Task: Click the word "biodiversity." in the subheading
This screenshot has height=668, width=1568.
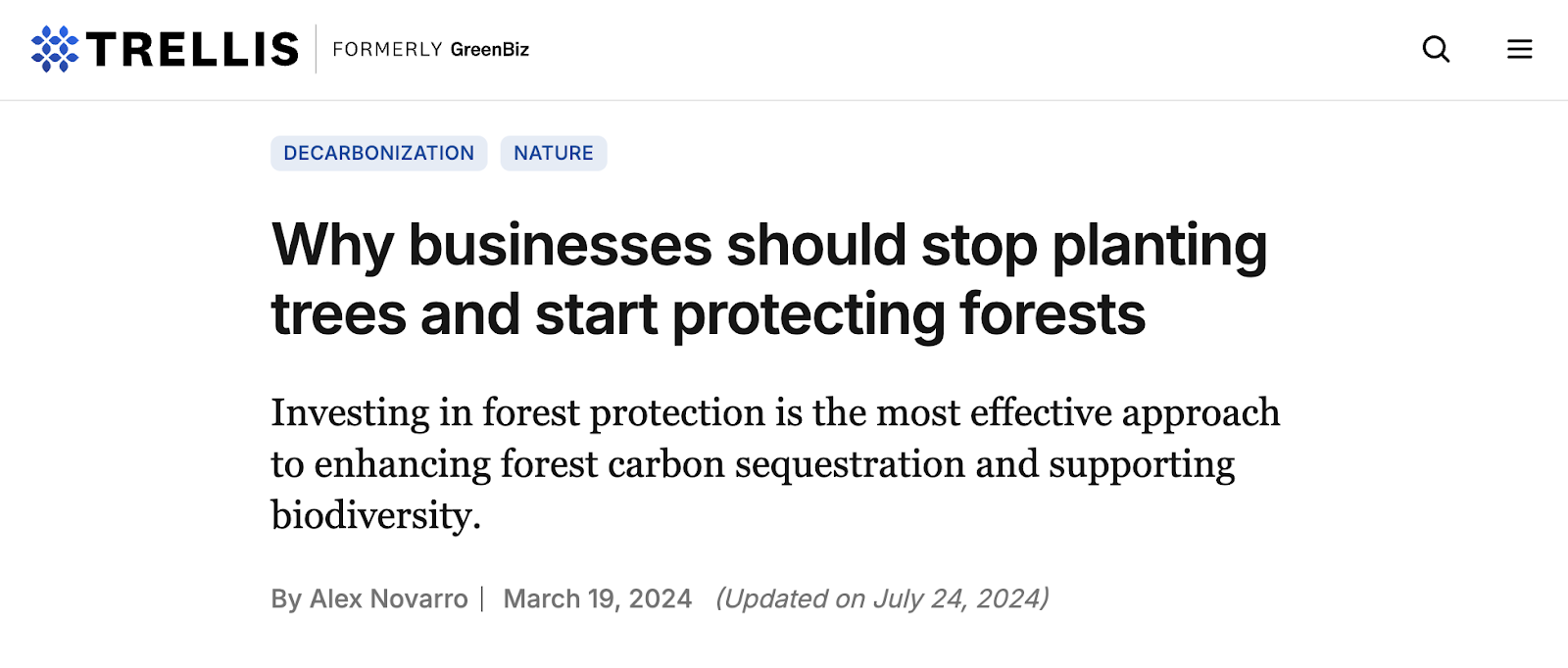Action: [x=376, y=515]
